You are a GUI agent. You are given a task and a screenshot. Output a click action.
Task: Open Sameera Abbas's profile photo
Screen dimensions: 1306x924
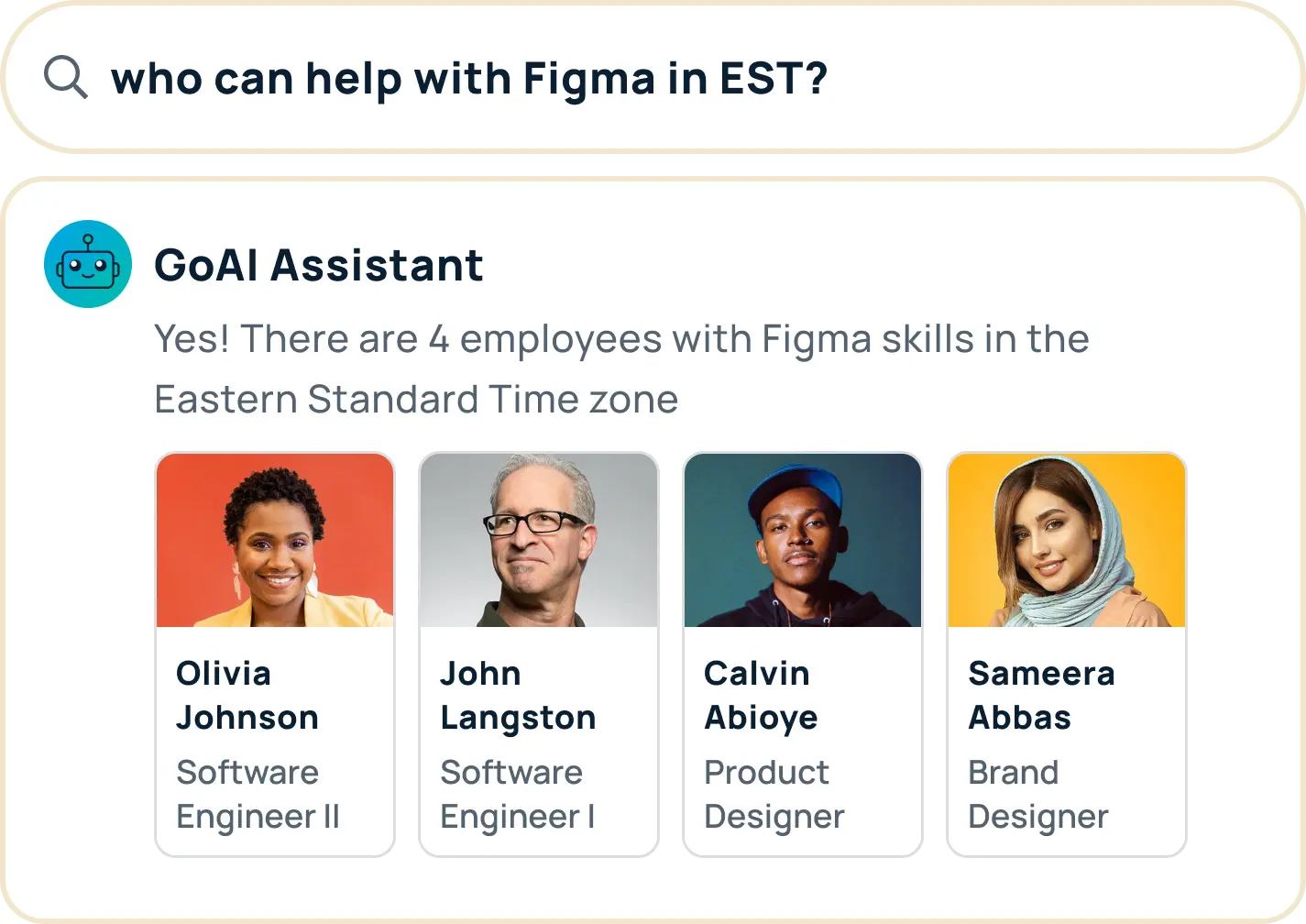(1067, 540)
